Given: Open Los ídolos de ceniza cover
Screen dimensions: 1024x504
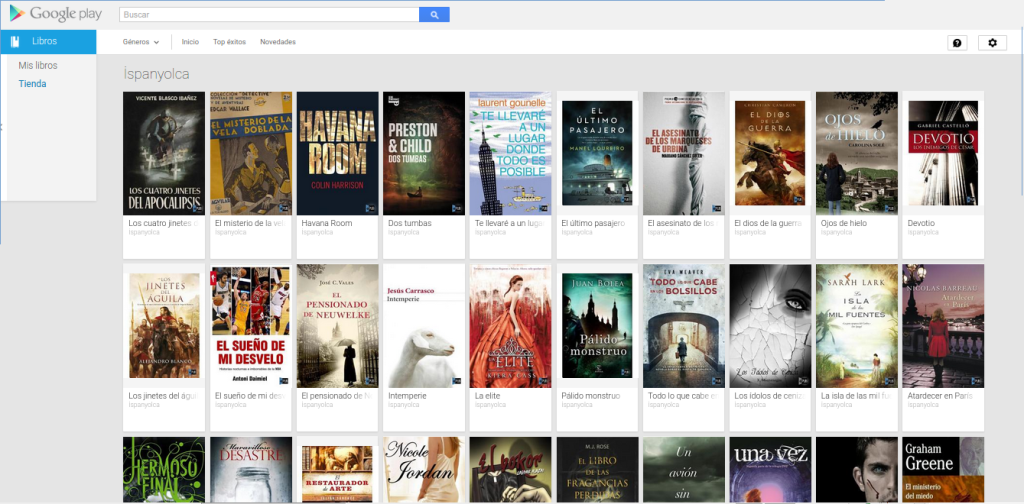Looking at the screenshot, I should (770, 326).
